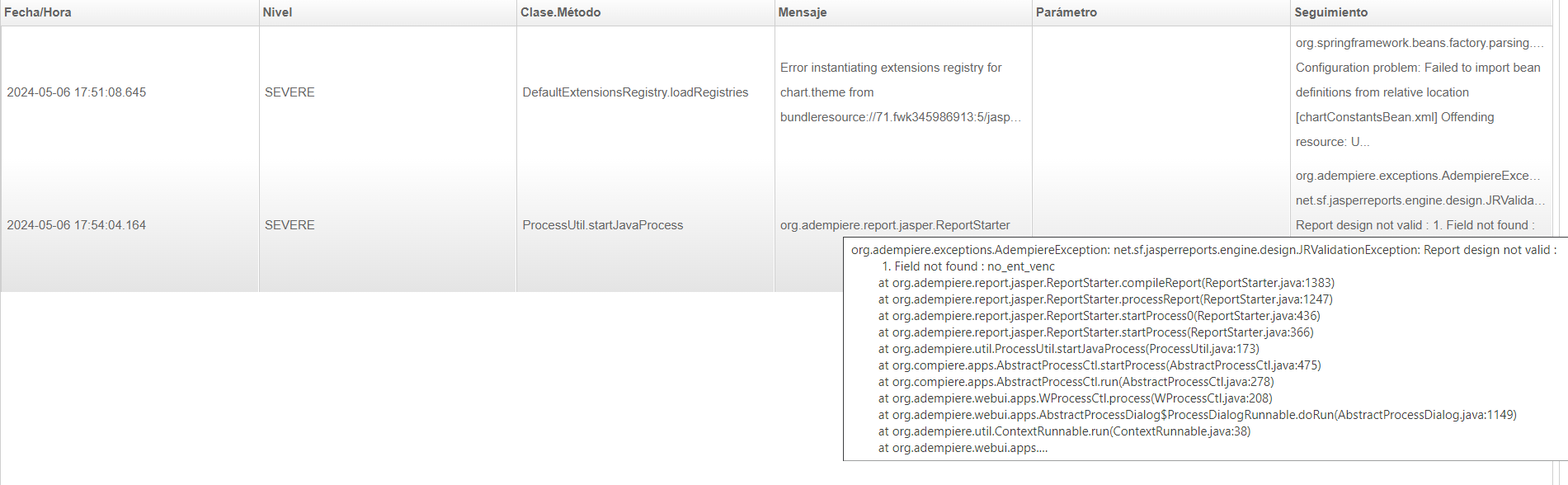Click the Mensaje column header
Screen dimensions: 1568x485
[802, 12]
